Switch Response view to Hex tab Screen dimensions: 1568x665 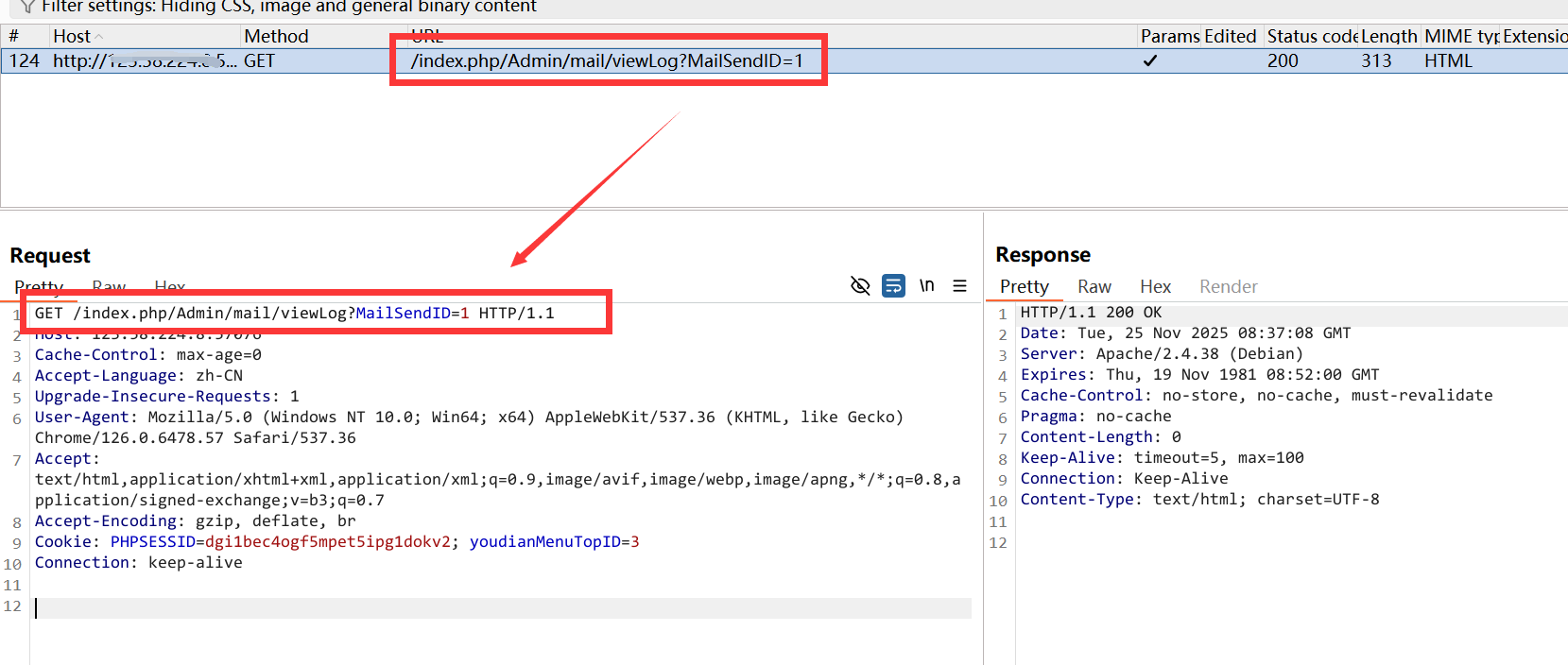(1155, 286)
